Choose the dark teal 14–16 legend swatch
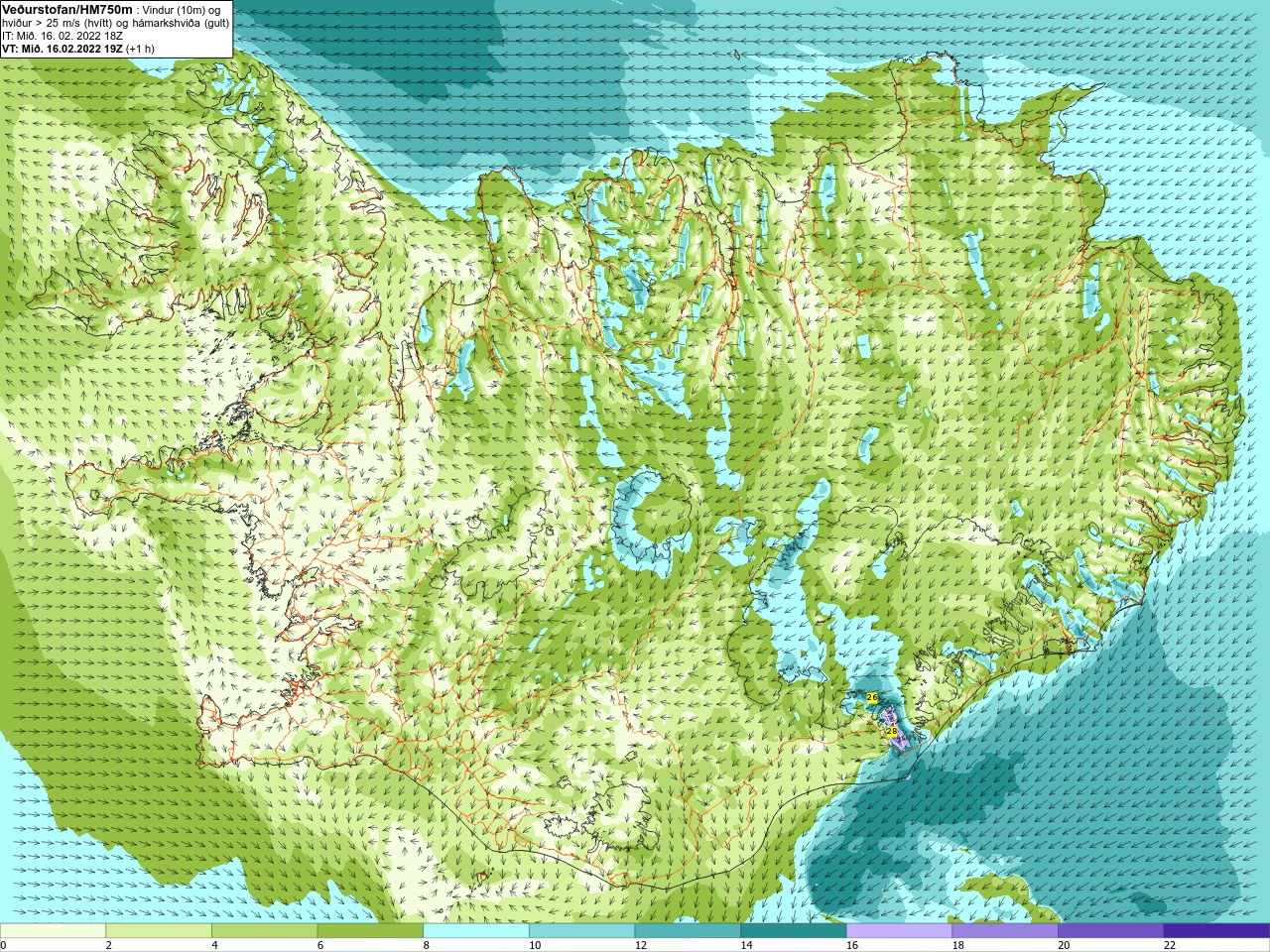The width and height of the screenshot is (1270, 952). [x=794, y=931]
